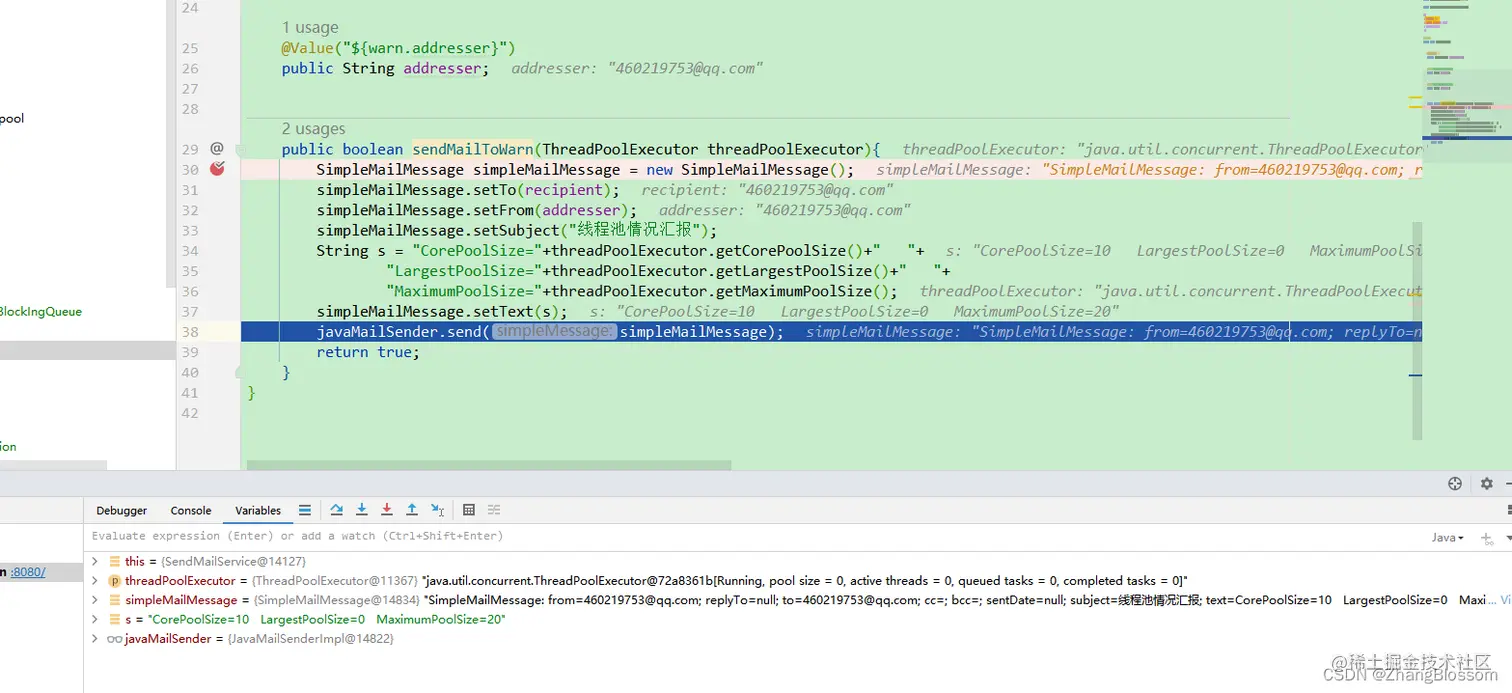Click the Add to watches plus icon
The width and height of the screenshot is (1512, 693).
[x=1488, y=538]
